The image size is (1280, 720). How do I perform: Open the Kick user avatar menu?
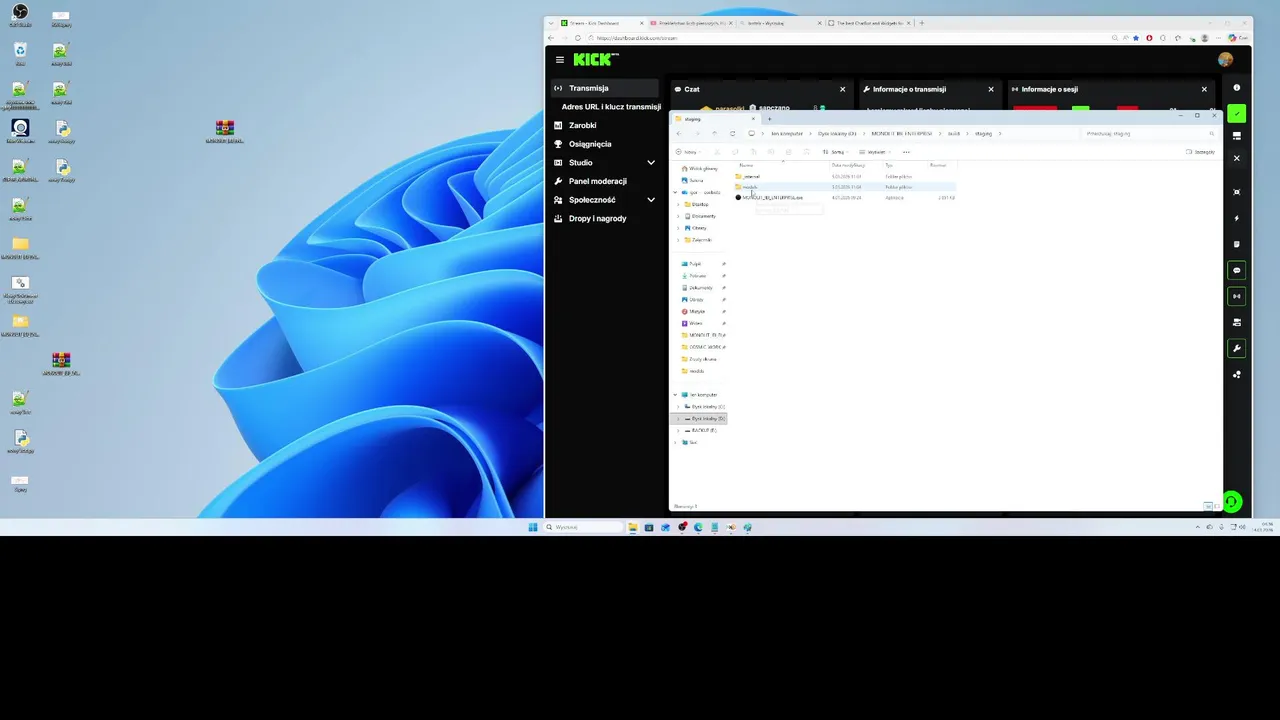click(x=1225, y=60)
